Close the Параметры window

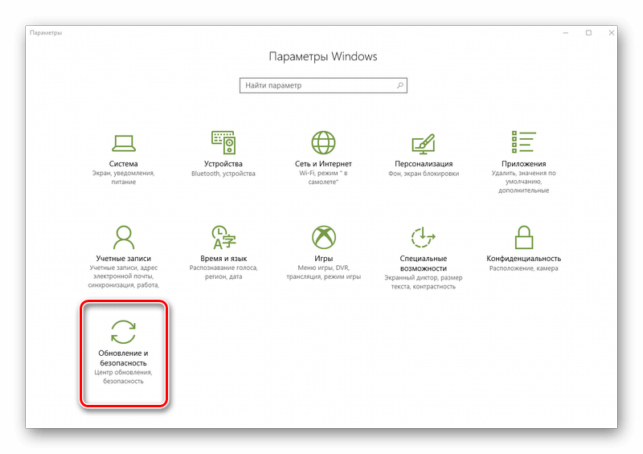click(x=611, y=33)
